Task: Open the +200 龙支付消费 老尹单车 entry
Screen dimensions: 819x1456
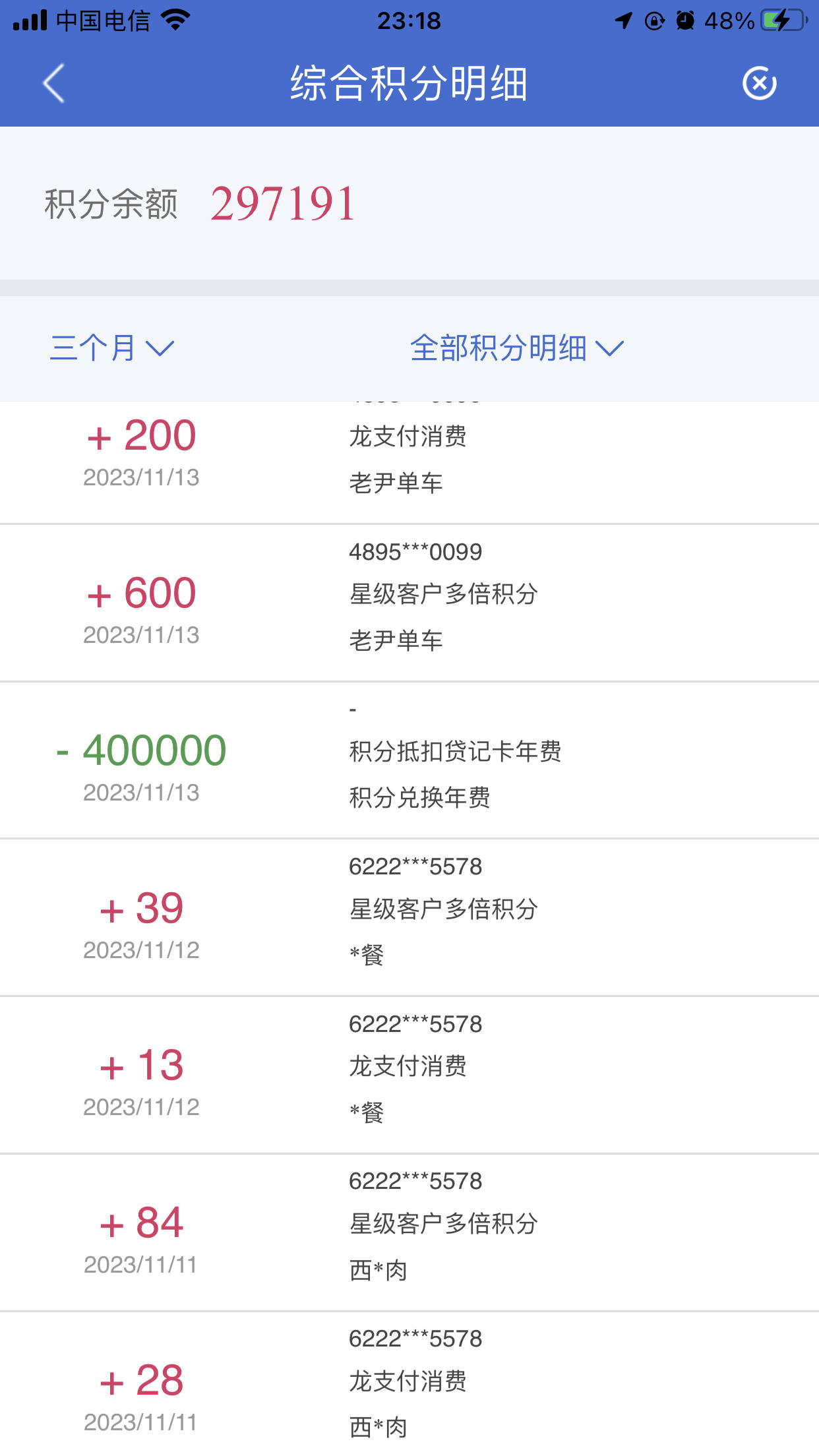Action: [x=409, y=462]
